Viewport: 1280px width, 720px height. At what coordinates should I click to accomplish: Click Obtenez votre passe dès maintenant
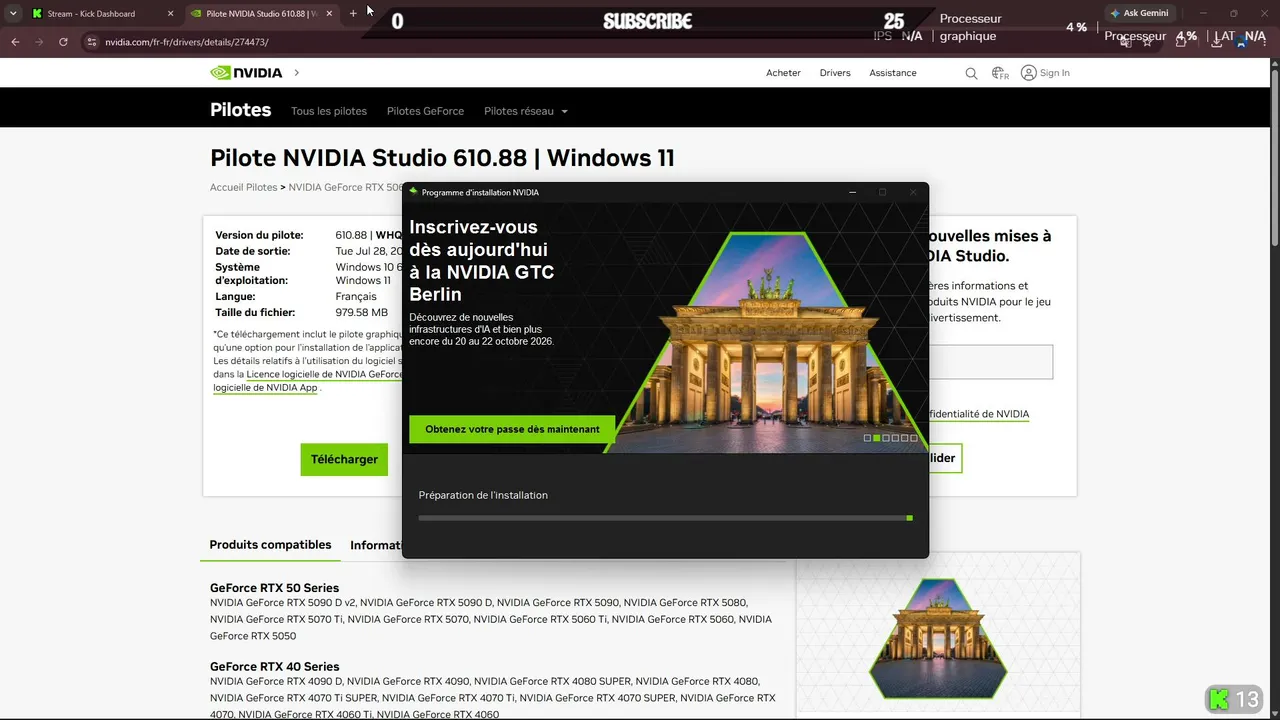point(512,429)
